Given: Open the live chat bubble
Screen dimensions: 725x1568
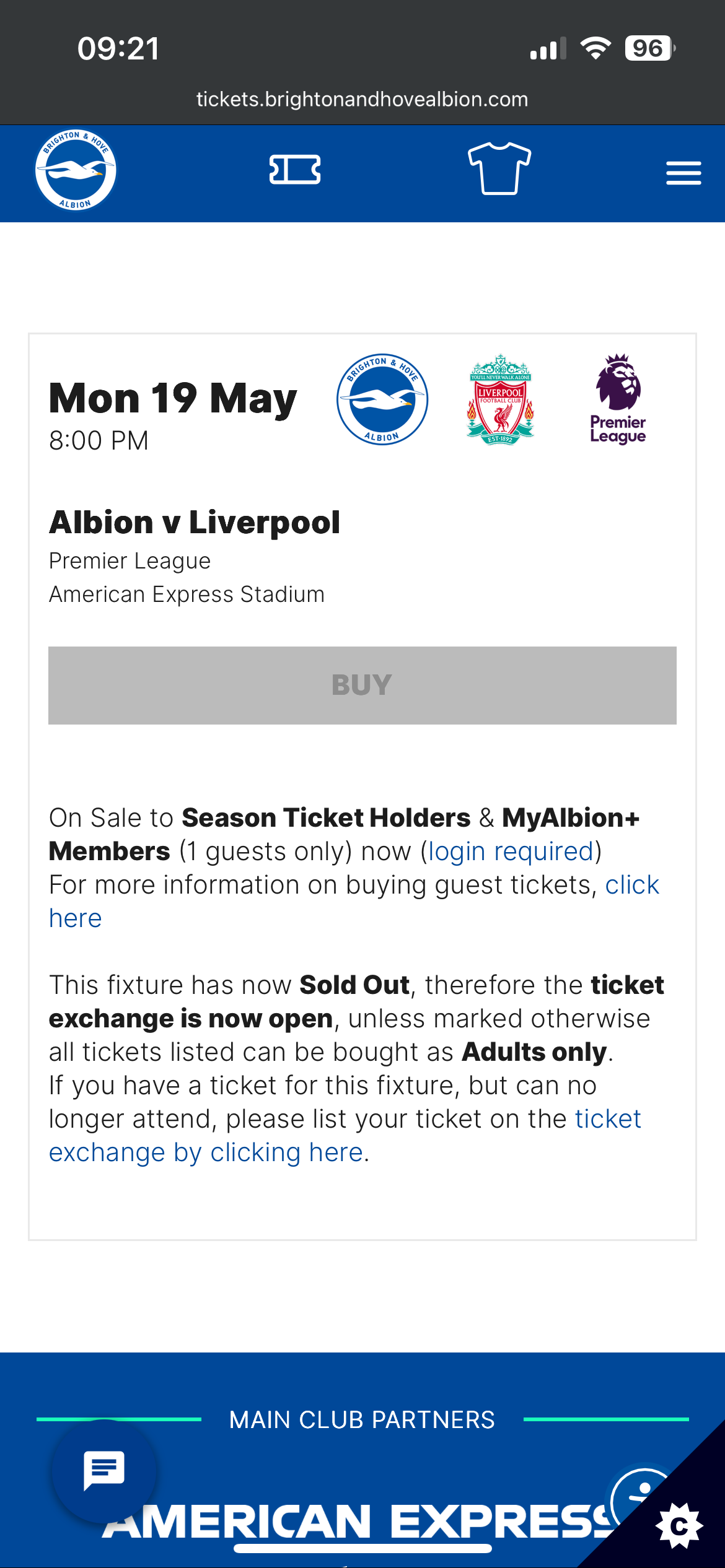Looking at the screenshot, I should coord(104,1470).
